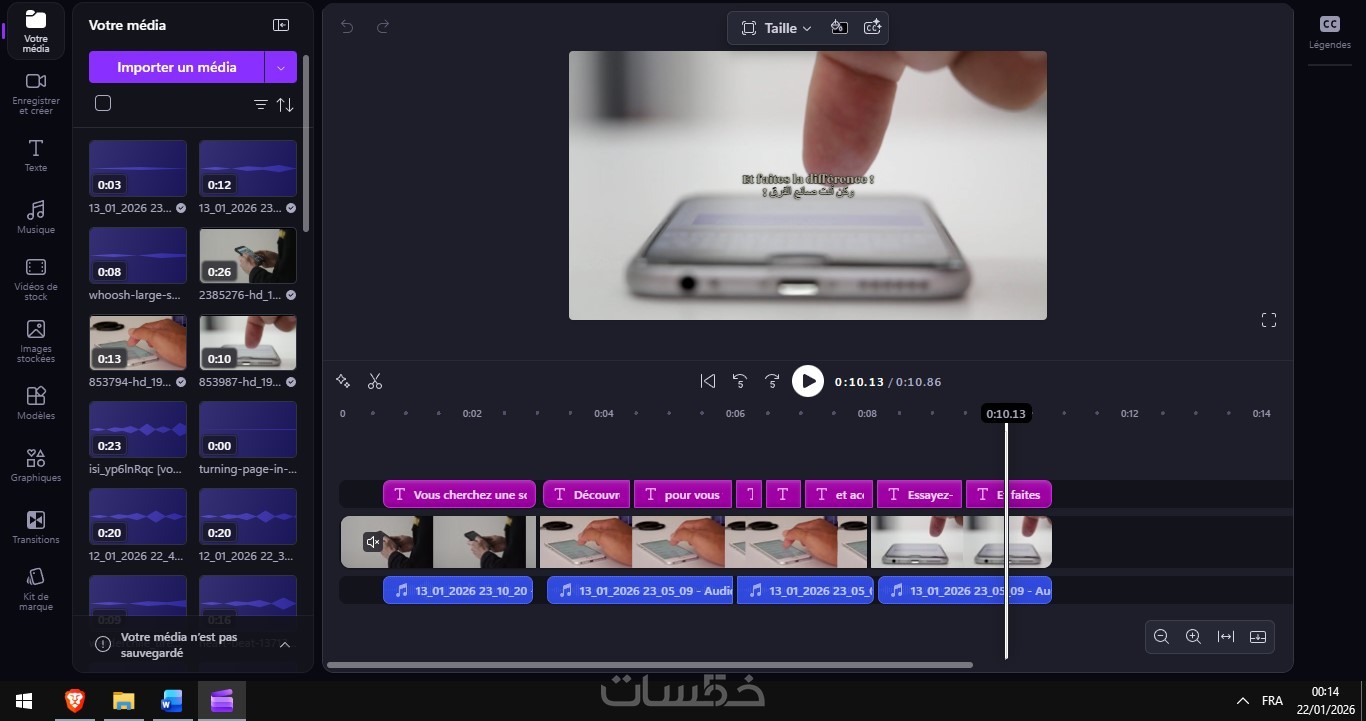Click the CC auto captions toolbar icon
The width and height of the screenshot is (1366, 721).
click(x=872, y=28)
